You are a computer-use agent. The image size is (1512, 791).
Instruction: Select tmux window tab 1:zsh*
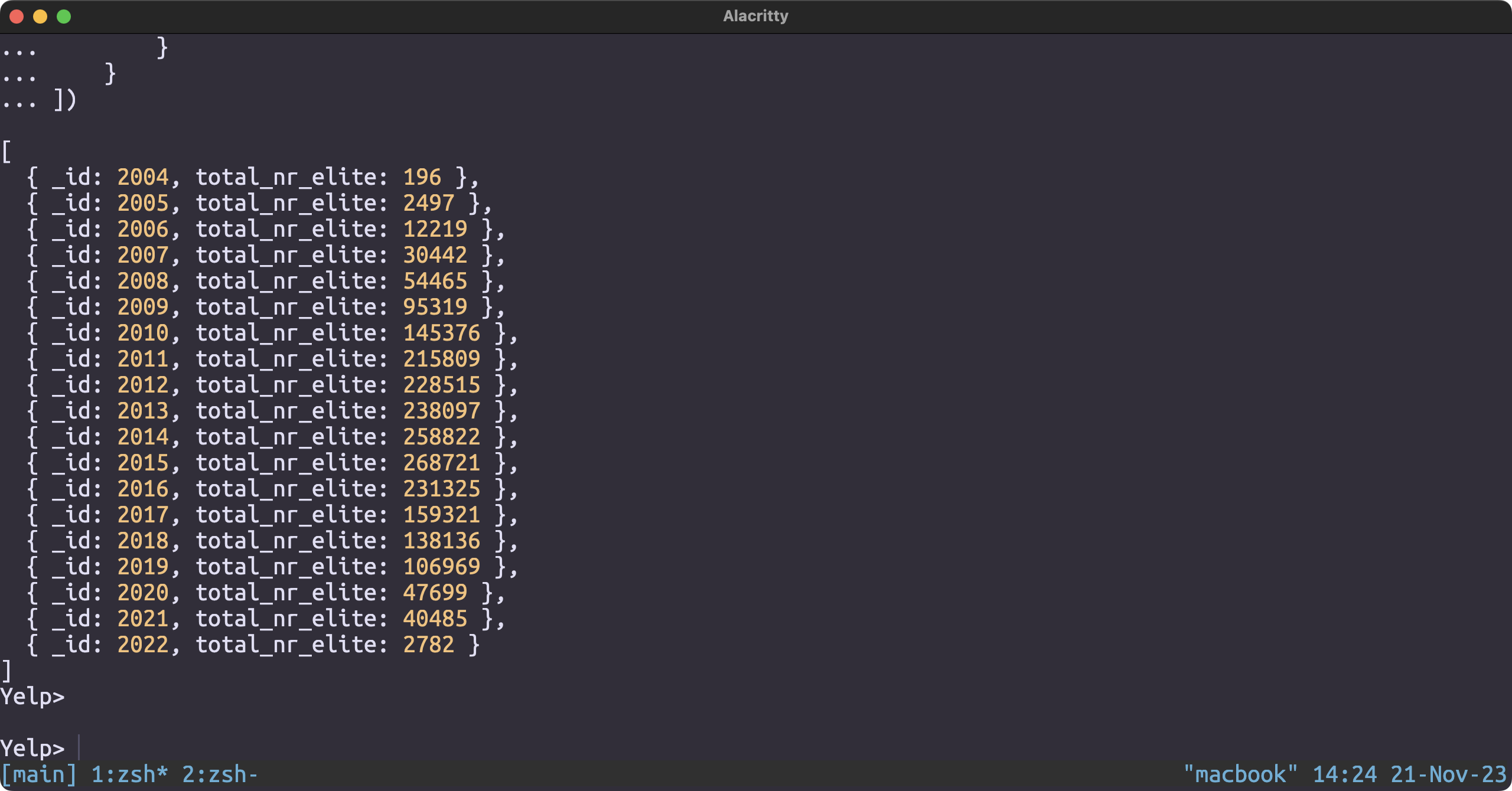click(x=129, y=774)
